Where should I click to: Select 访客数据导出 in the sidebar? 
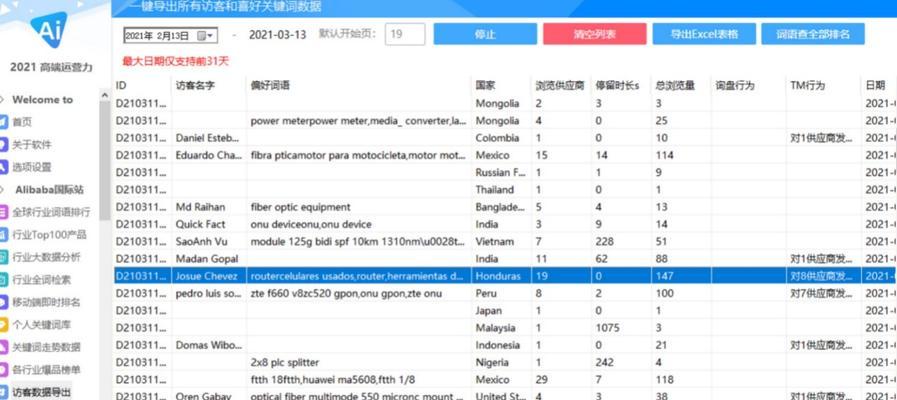42,393
